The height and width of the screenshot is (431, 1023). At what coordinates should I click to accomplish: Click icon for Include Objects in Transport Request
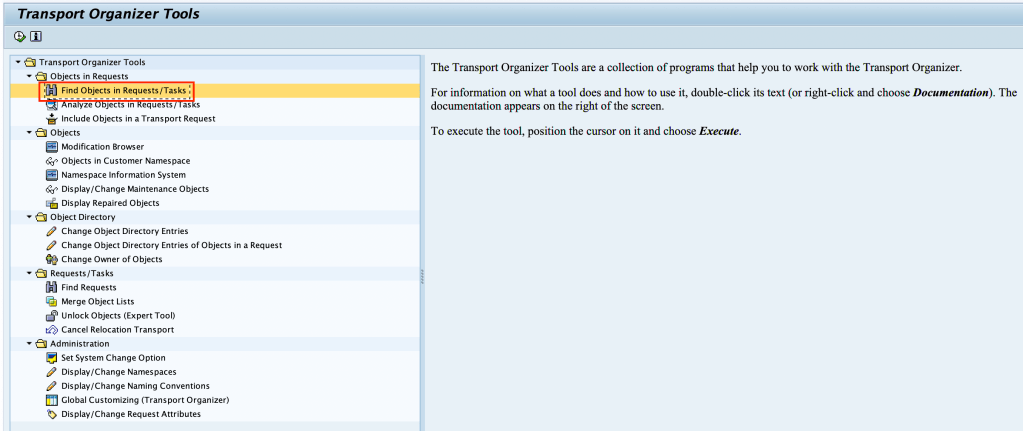pyautogui.click(x=52, y=119)
